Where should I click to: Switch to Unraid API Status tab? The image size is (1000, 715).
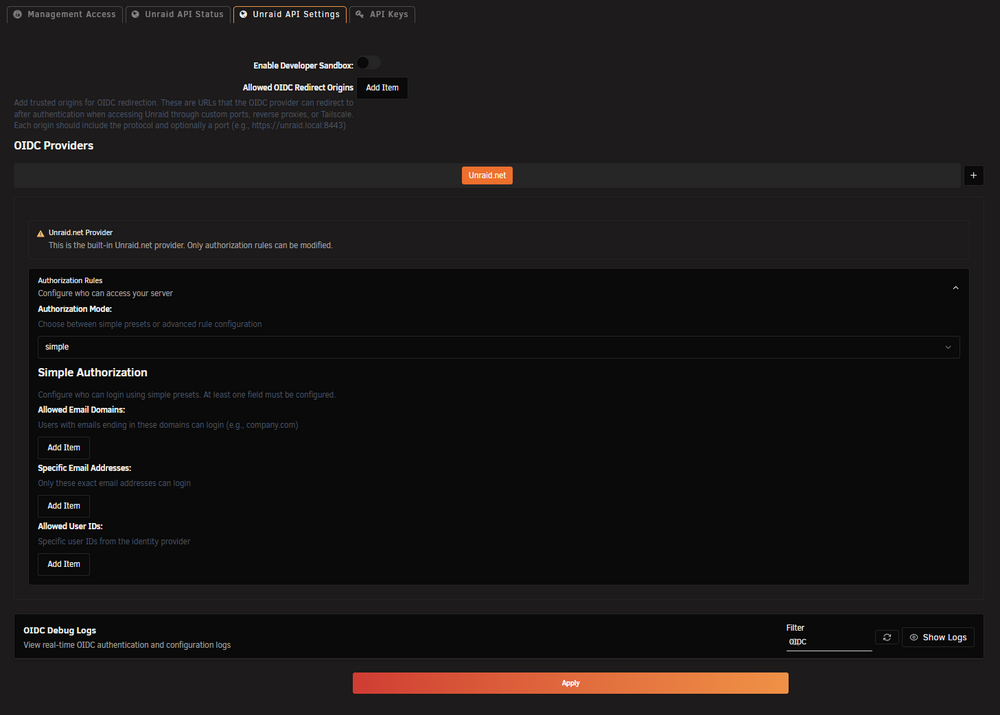[178, 14]
